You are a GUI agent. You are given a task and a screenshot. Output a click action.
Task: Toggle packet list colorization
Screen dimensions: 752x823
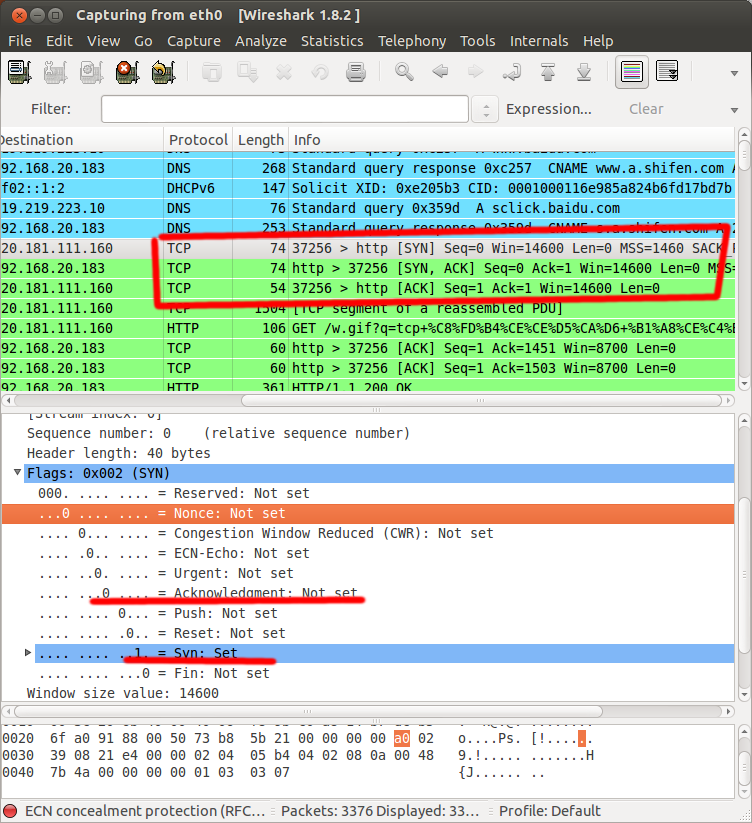[632, 72]
